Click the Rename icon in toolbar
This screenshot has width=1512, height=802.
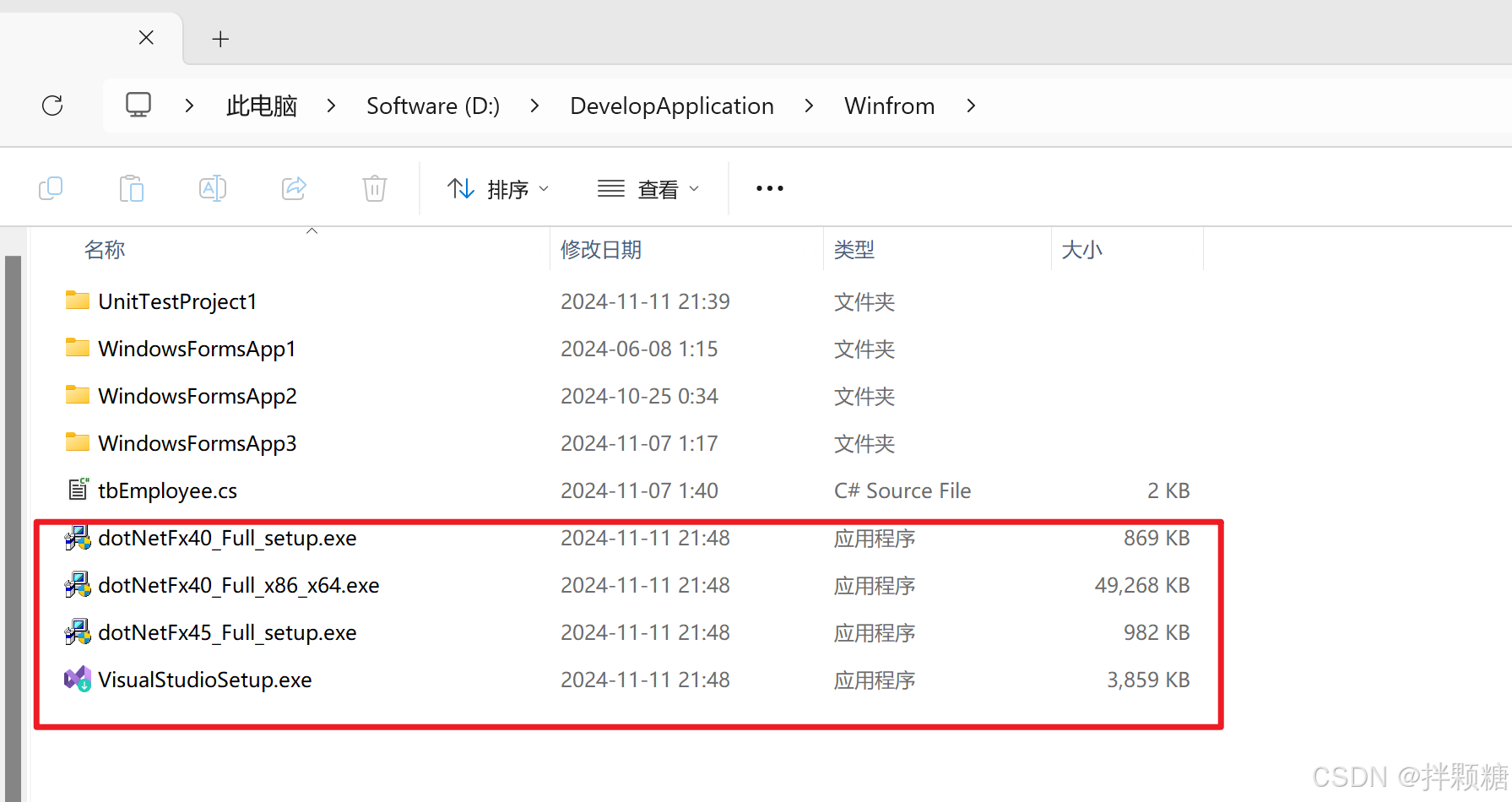pyautogui.click(x=212, y=188)
